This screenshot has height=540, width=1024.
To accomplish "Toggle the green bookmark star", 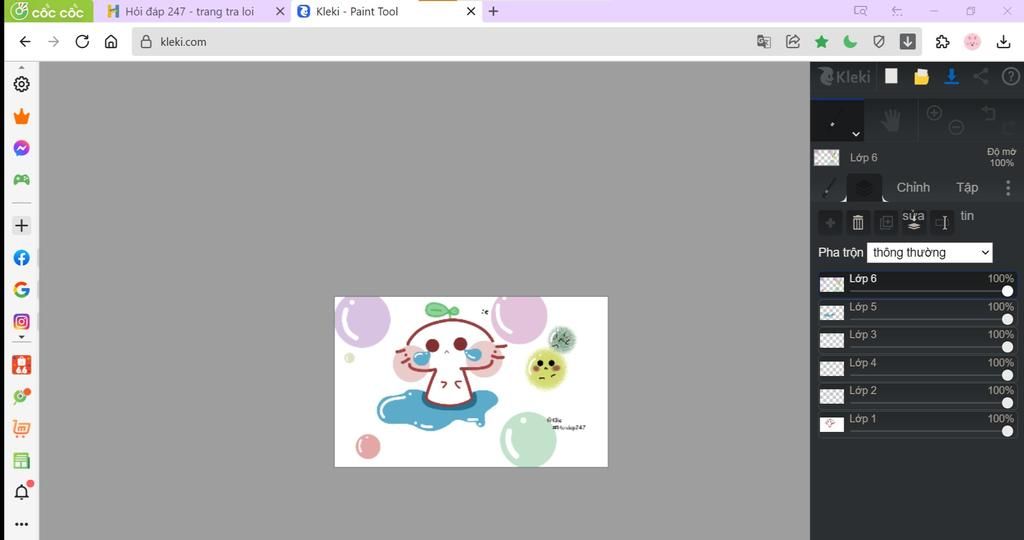I will pyautogui.click(x=822, y=42).
